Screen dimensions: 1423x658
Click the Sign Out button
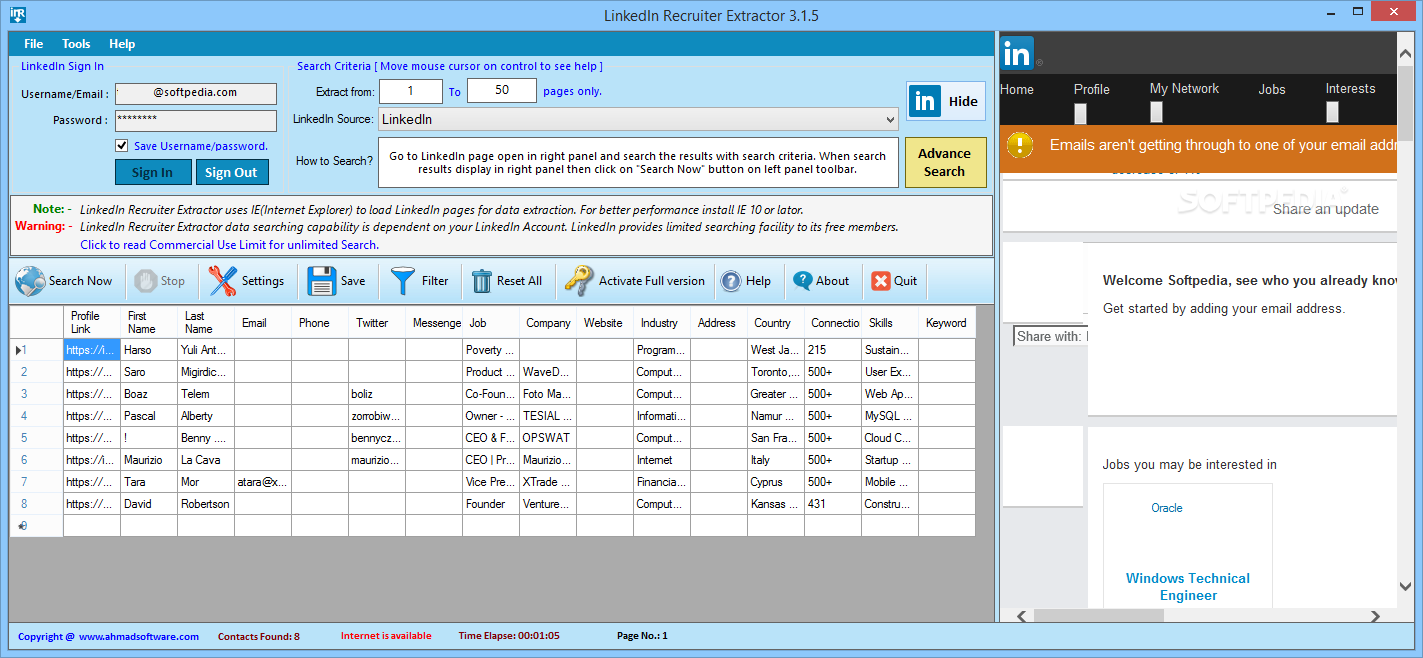click(x=231, y=172)
